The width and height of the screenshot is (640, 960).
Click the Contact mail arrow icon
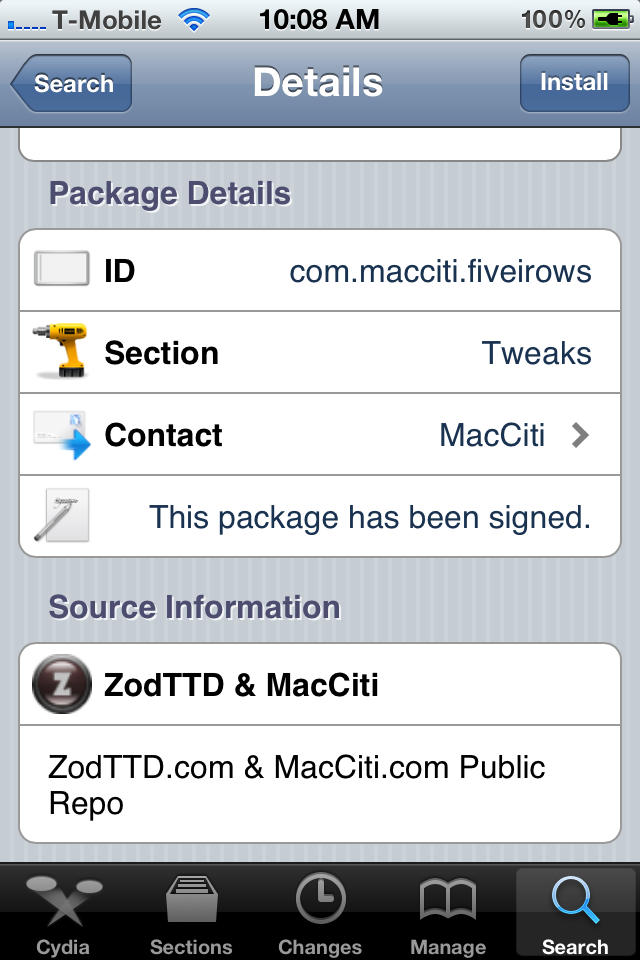coord(61,435)
